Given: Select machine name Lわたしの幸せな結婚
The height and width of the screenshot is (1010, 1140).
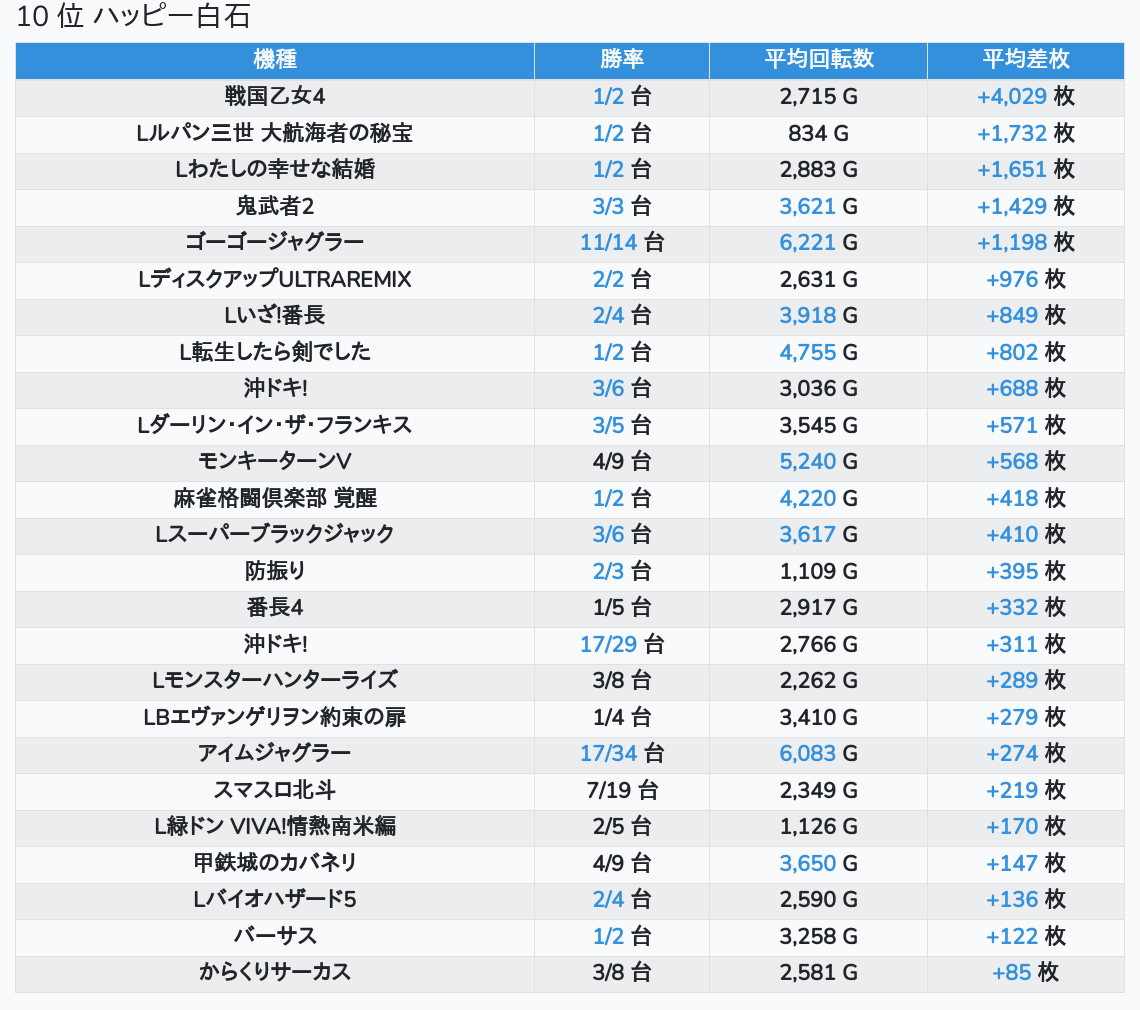Looking at the screenshot, I should 275,169.
